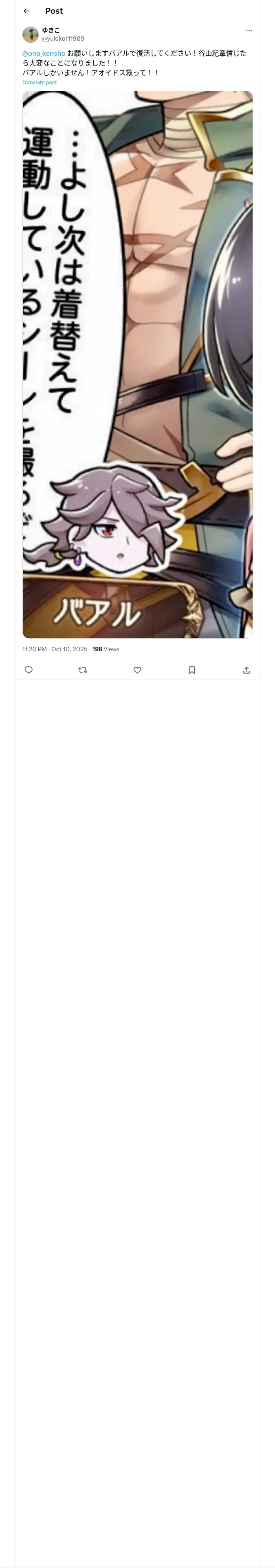
Task: Click the ゆきこ display name
Action: (51, 30)
